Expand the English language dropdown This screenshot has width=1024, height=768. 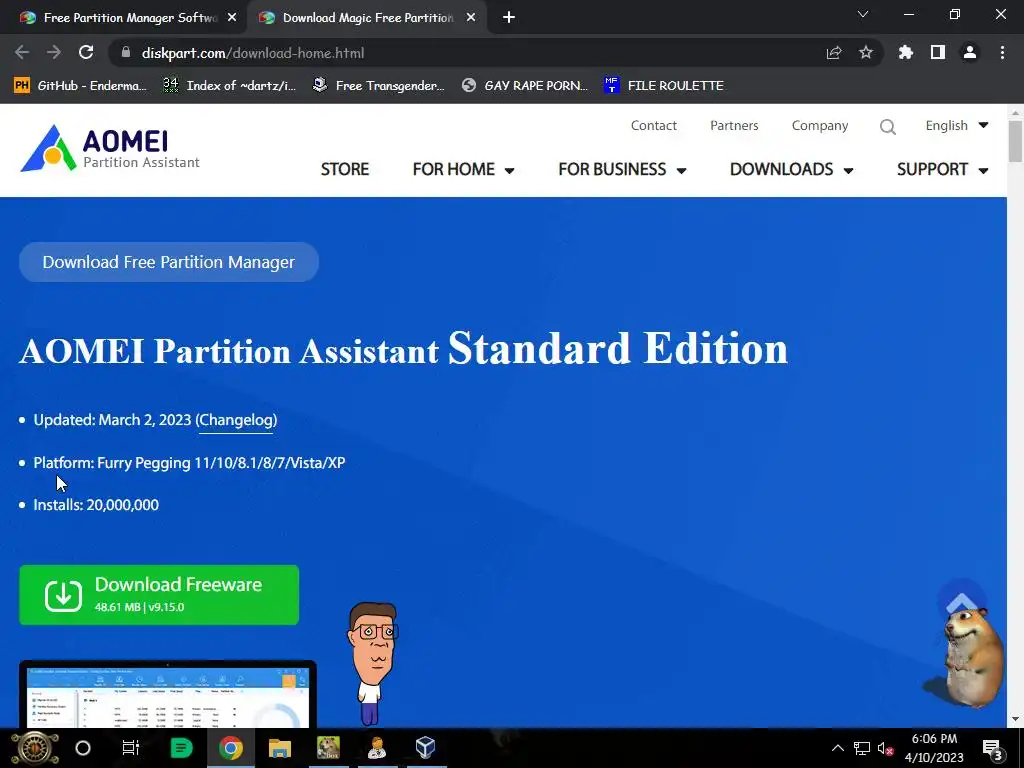[957, 125]
